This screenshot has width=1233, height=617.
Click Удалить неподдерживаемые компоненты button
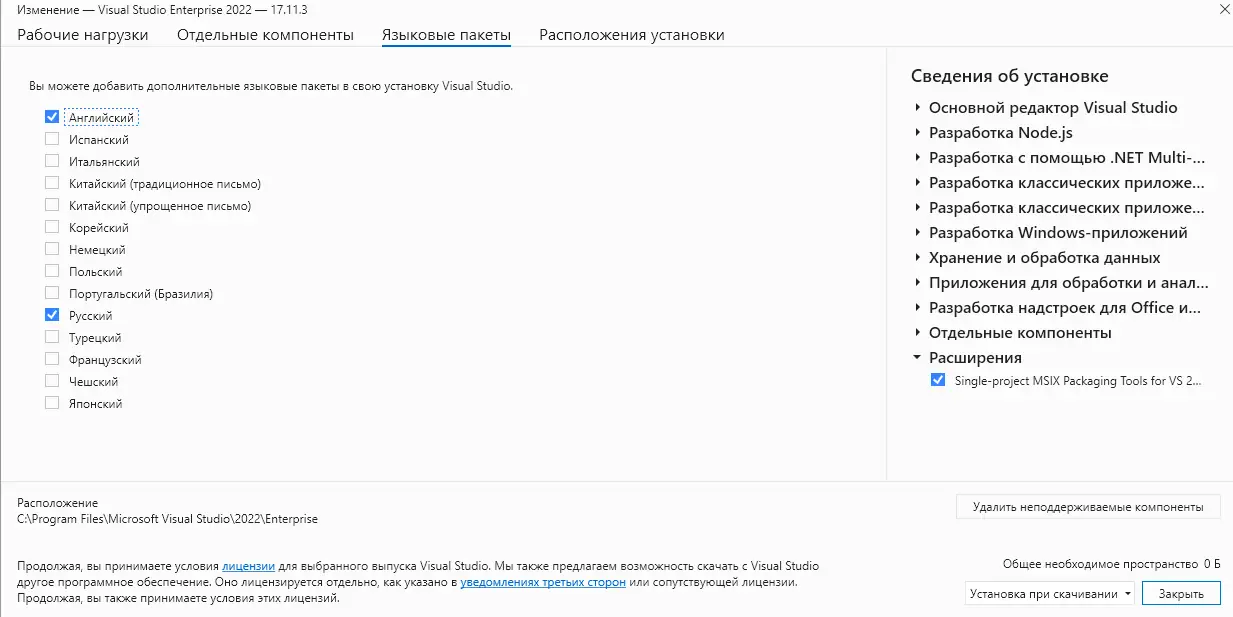[1087, 507]
